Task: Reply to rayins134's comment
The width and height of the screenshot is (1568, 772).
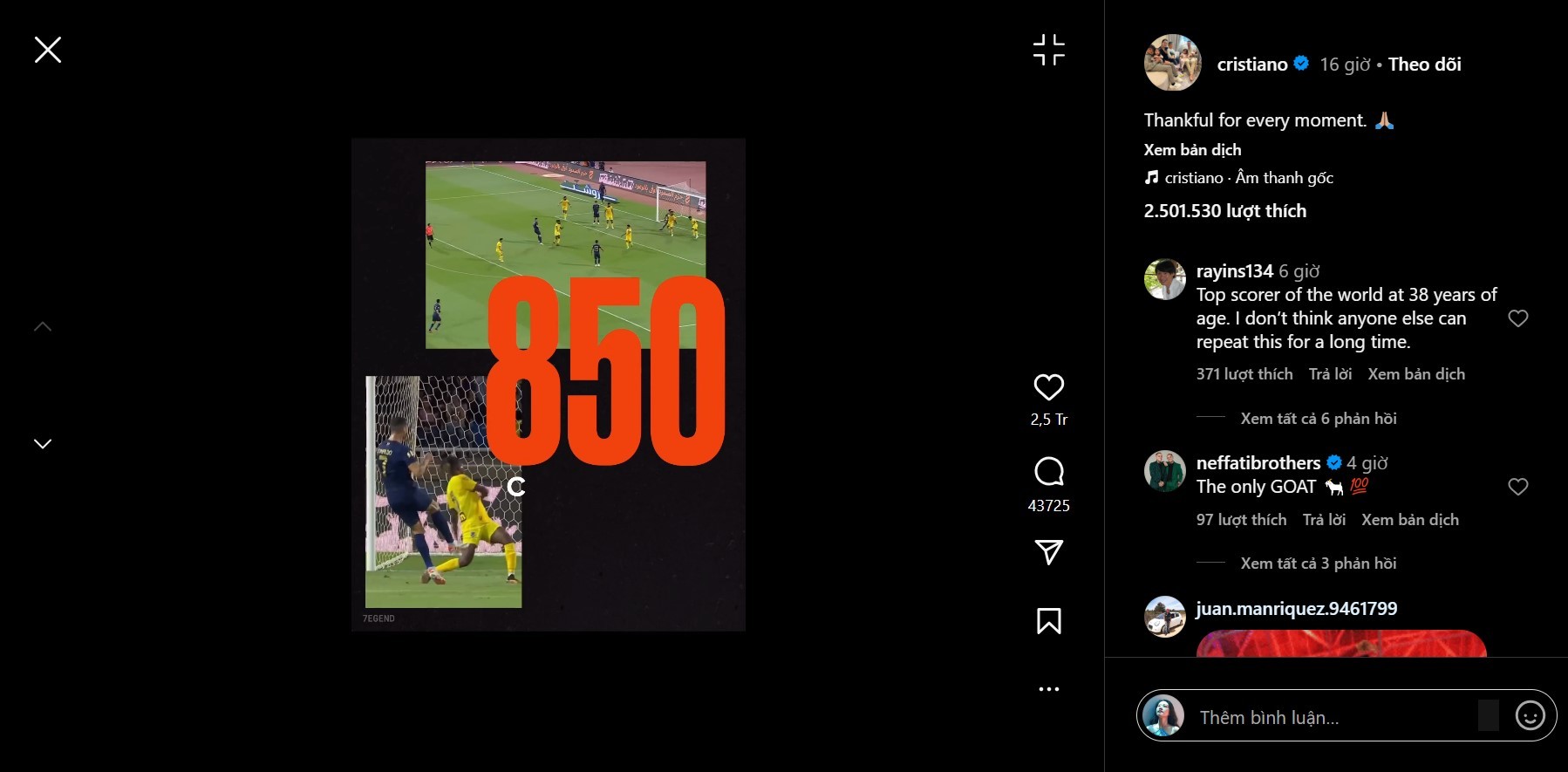Action: tap(1330, 374)
